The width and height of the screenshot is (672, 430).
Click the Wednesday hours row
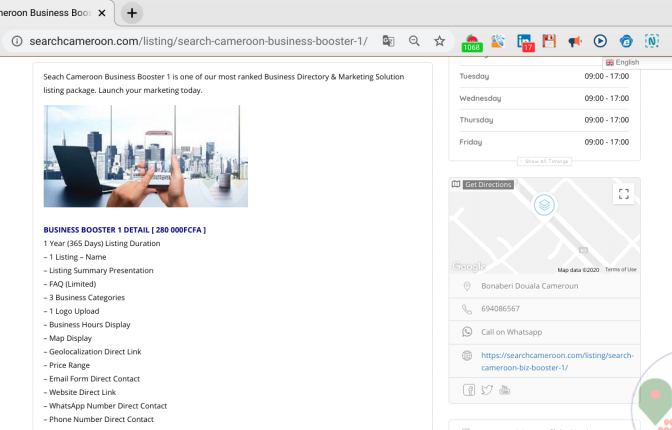point(544,98)
